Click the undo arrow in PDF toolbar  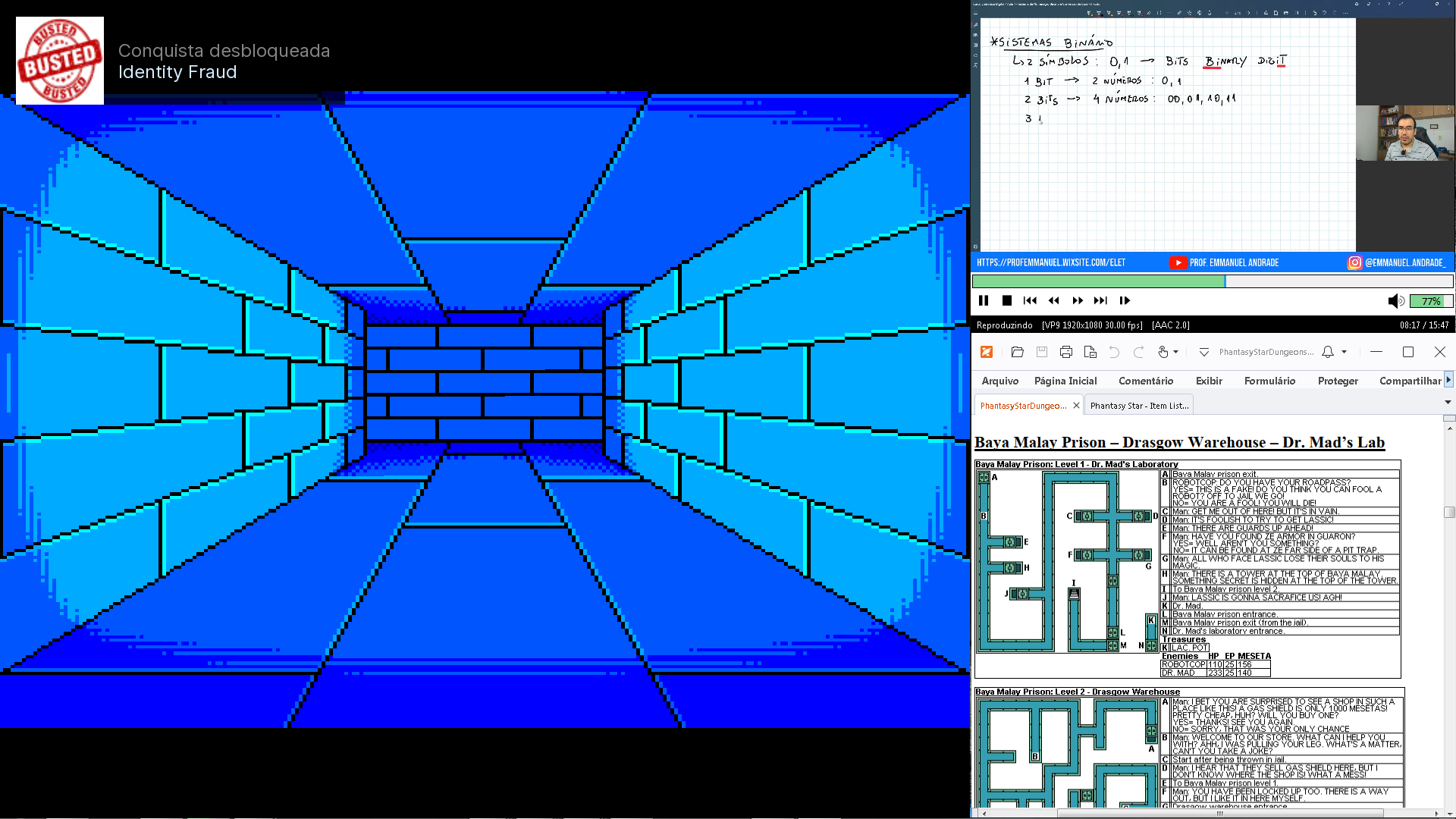(1114, 352)
